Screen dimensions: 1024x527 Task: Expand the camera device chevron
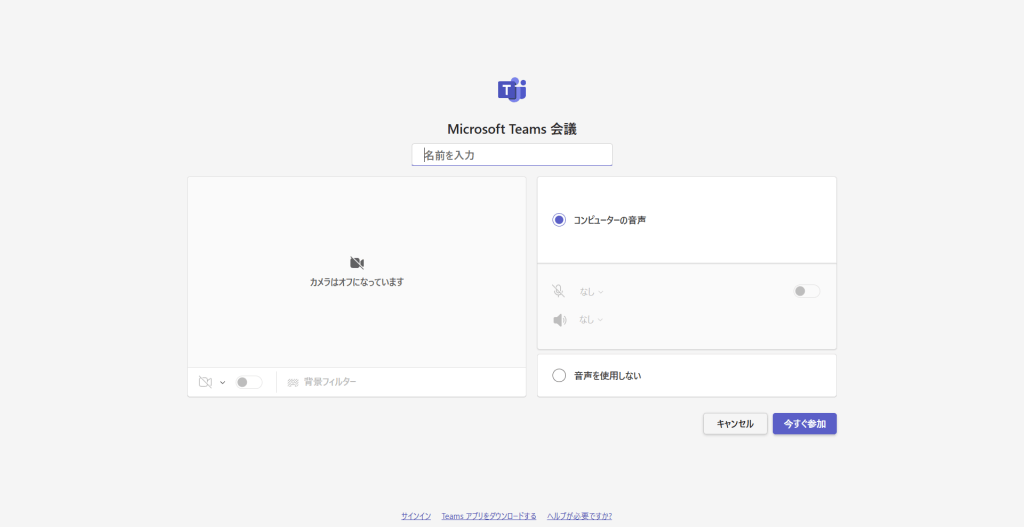click(x=223, y=383)
